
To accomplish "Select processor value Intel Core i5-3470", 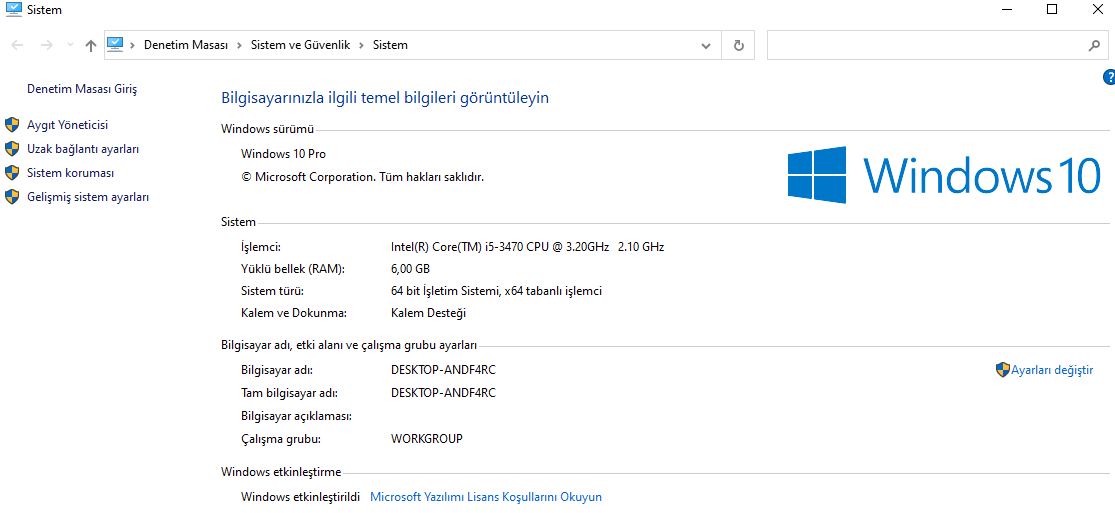I will click(528, 247).
